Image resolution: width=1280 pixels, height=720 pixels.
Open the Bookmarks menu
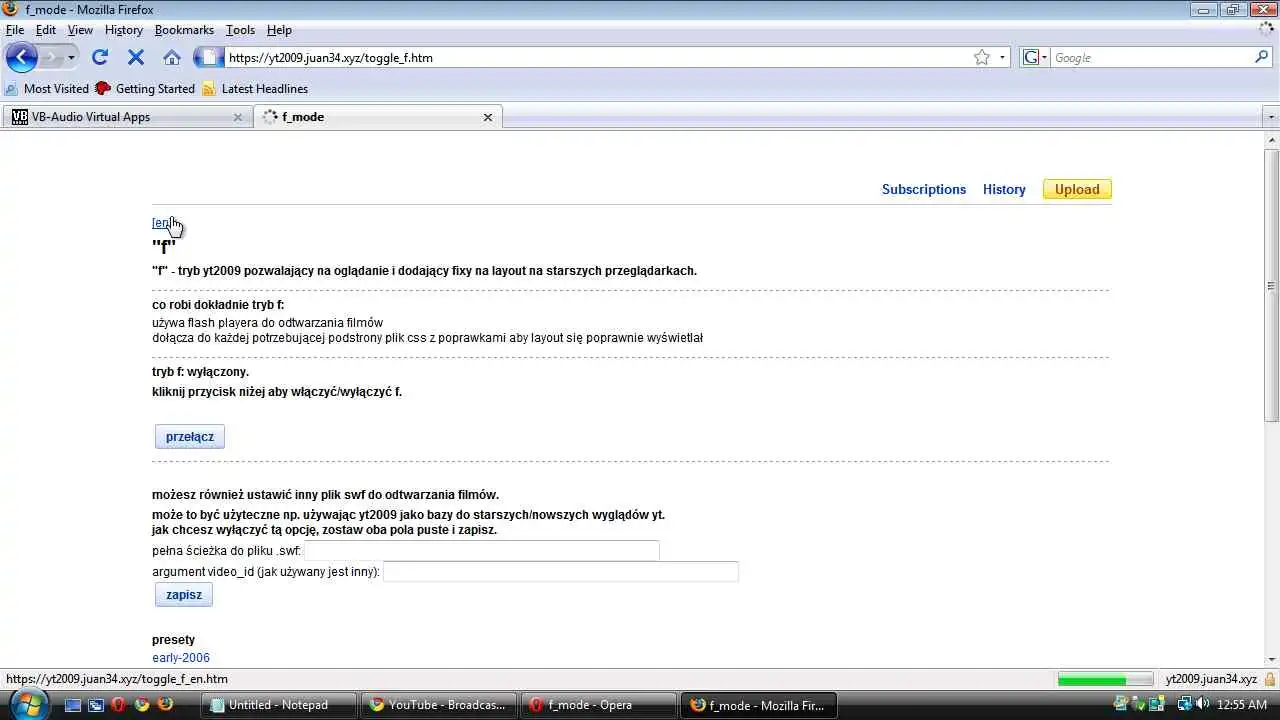(x=184, y=30)
